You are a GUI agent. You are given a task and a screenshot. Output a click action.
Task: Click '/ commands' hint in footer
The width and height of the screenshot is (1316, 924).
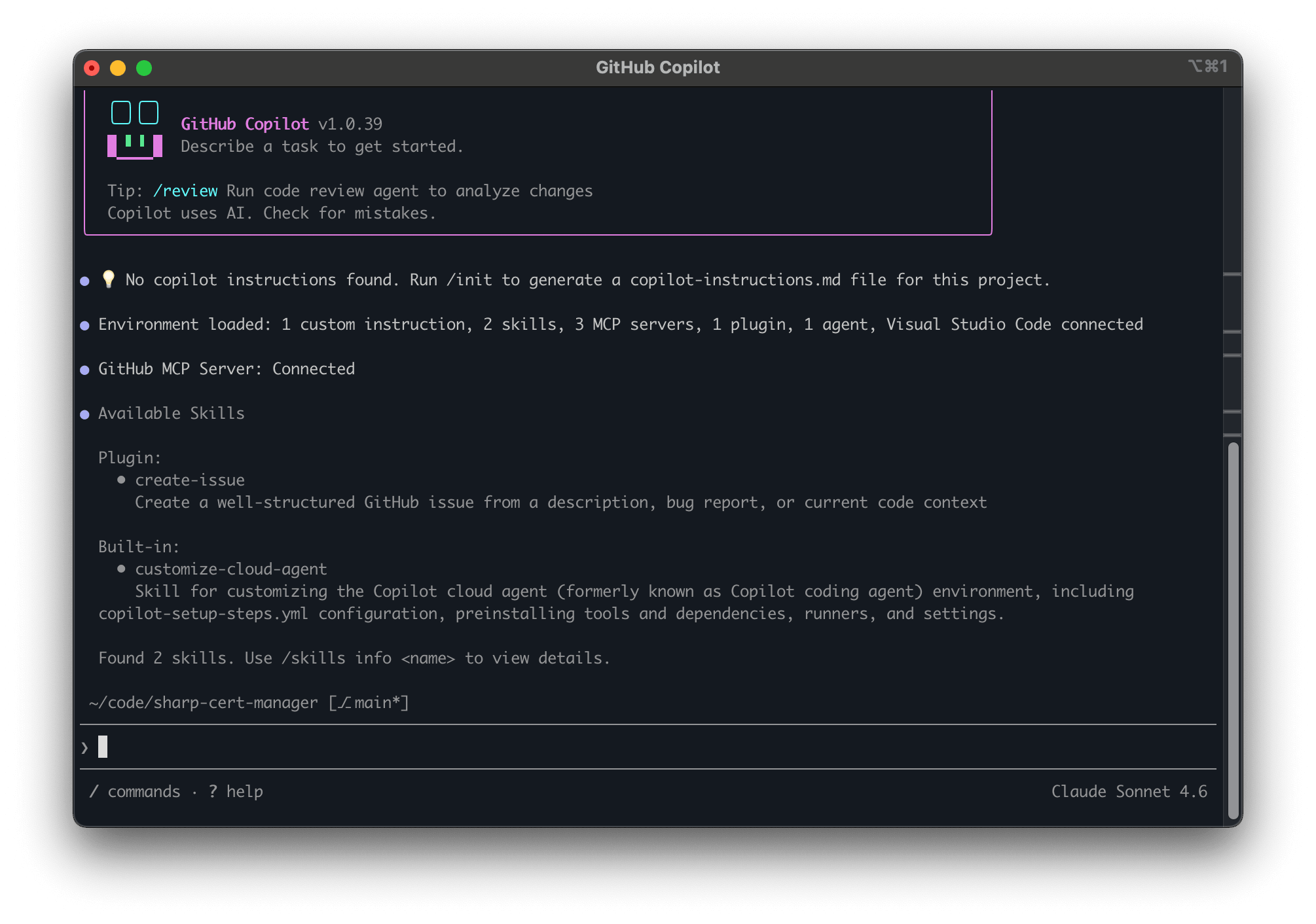pyautogui.click(x=135, y=792)
